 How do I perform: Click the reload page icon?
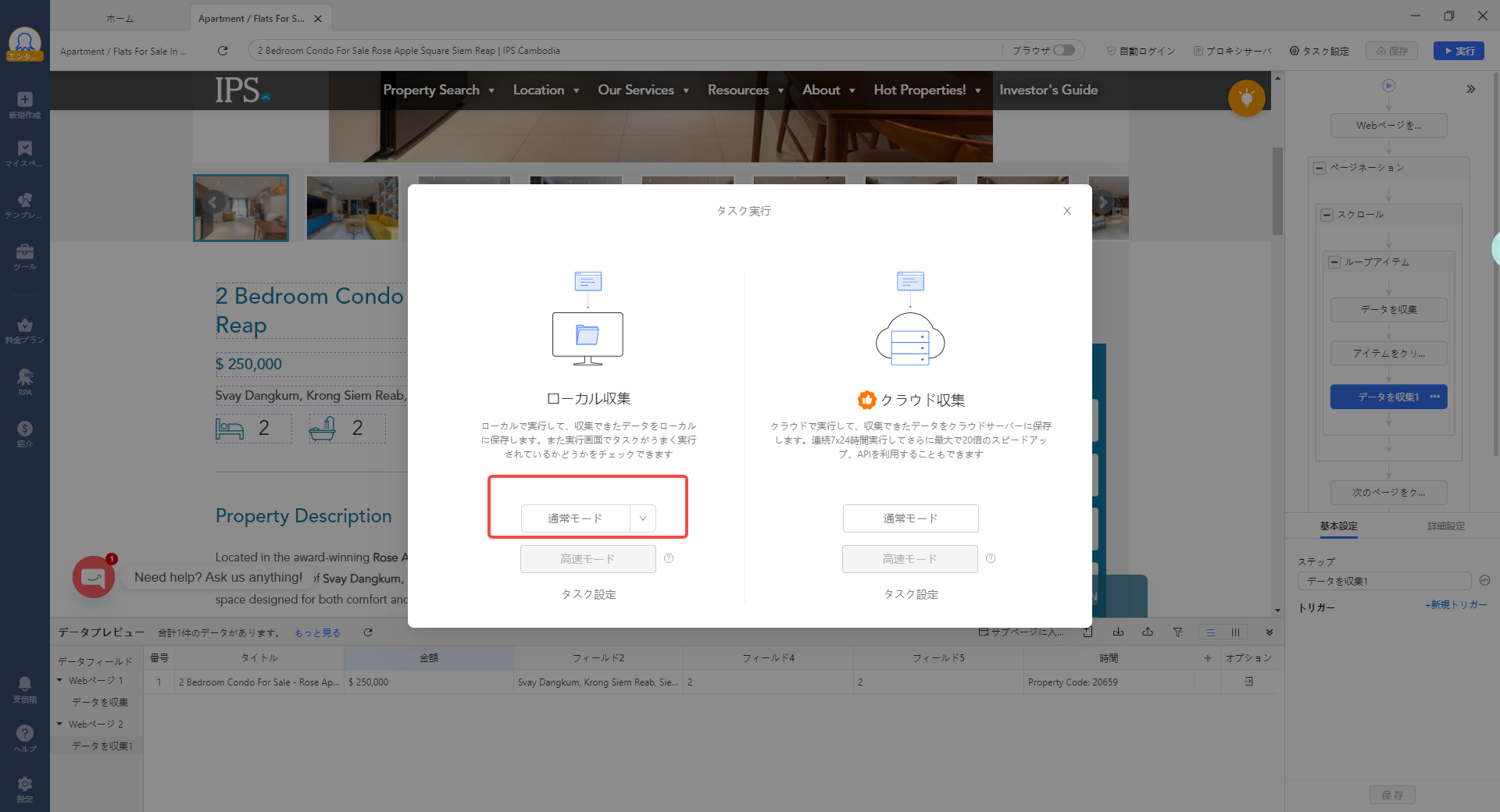point(223,51)
